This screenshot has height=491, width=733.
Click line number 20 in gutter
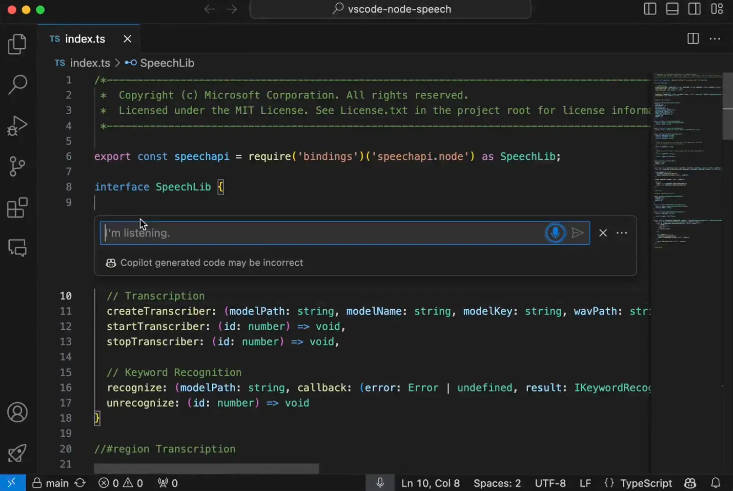65,449
